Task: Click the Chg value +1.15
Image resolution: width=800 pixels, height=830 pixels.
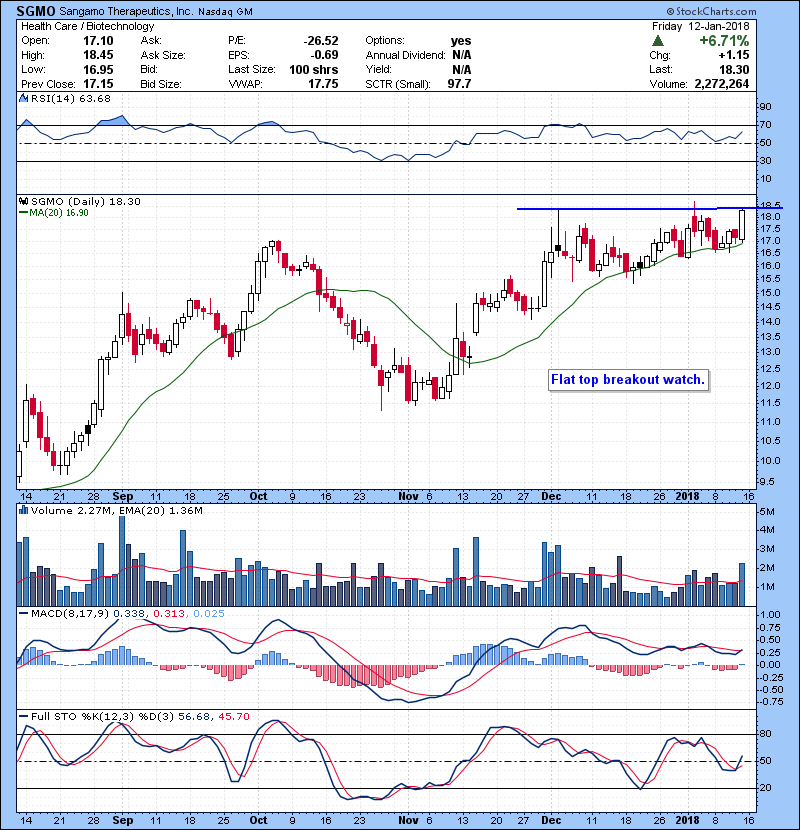Action: click(x=734, y=55)
